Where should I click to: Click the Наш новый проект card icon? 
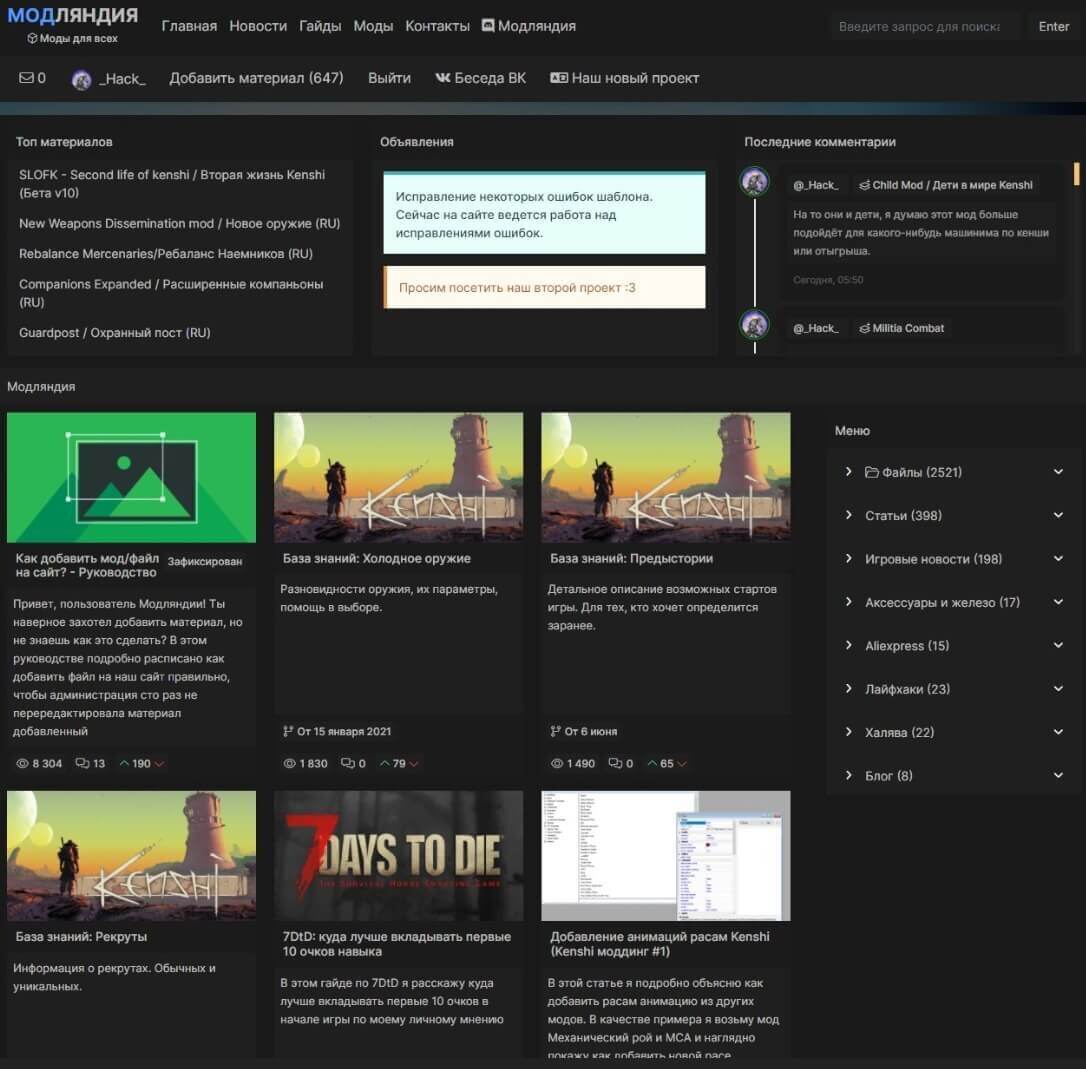[559, 78]
